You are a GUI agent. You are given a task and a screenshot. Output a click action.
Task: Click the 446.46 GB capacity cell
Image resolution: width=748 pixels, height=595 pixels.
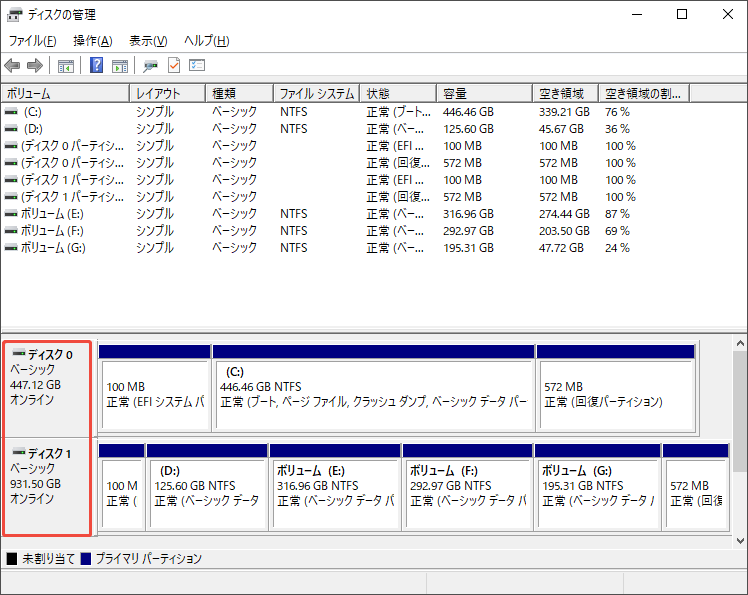pos(468,112)
